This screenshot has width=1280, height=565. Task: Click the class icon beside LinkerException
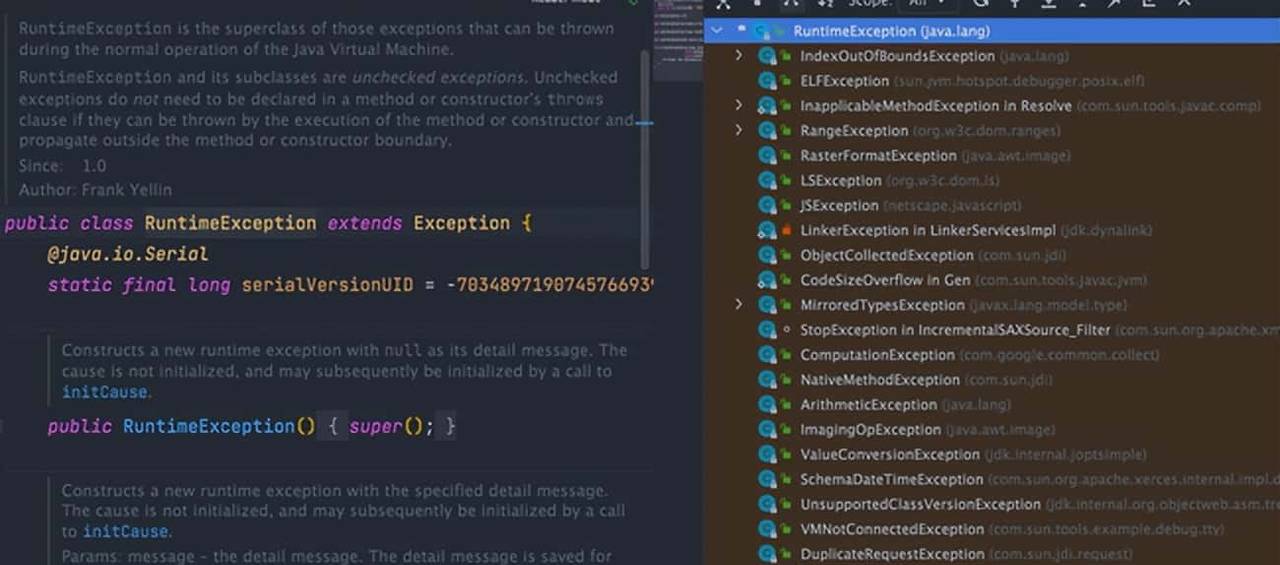[x=768, y=230]
